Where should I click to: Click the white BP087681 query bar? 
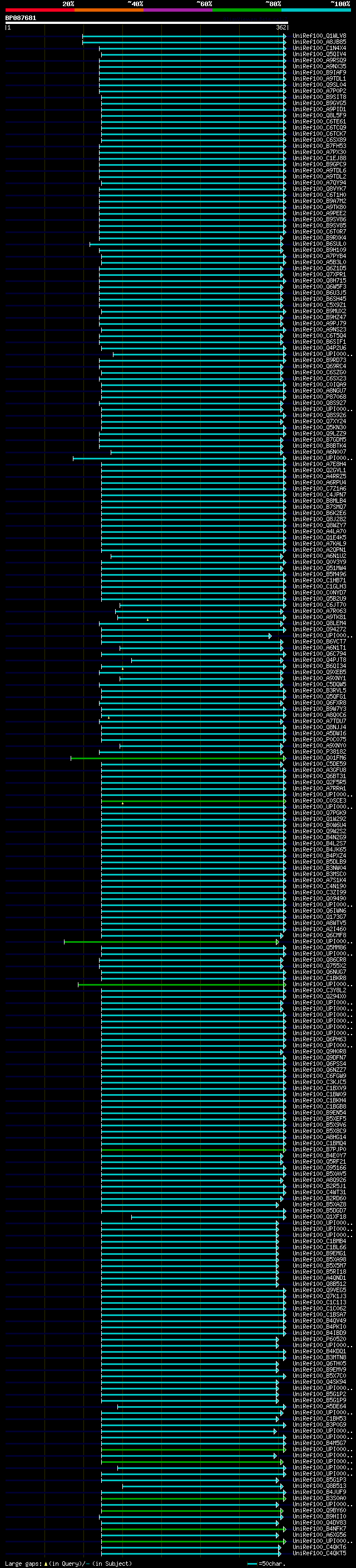(x=147, y=22)
